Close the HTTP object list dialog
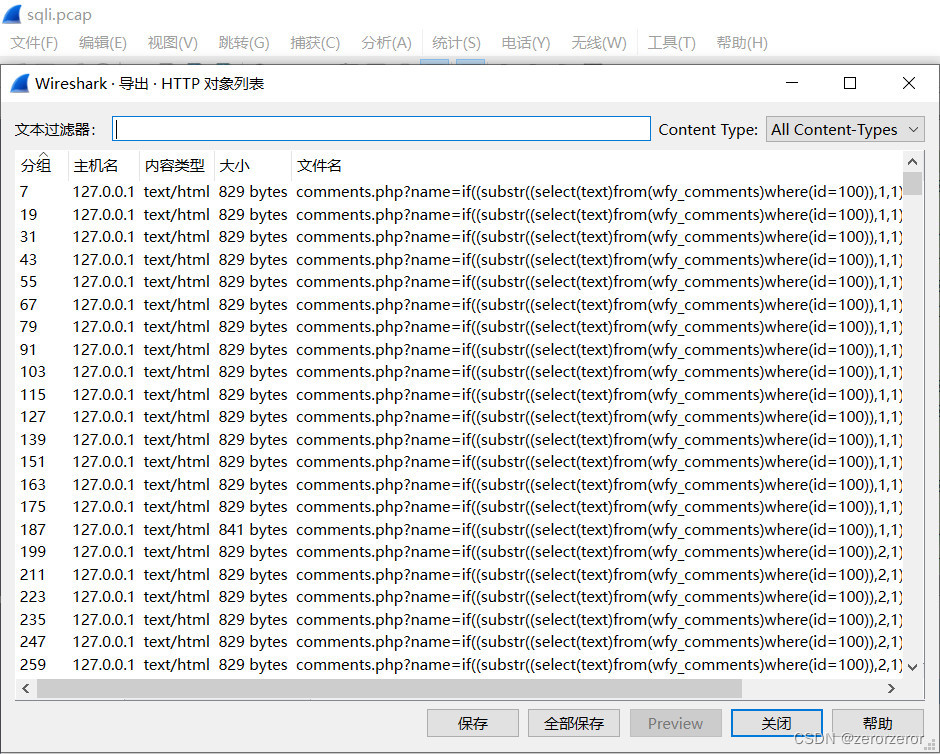The width and height of the screenshot is (940, 754). 909,83
